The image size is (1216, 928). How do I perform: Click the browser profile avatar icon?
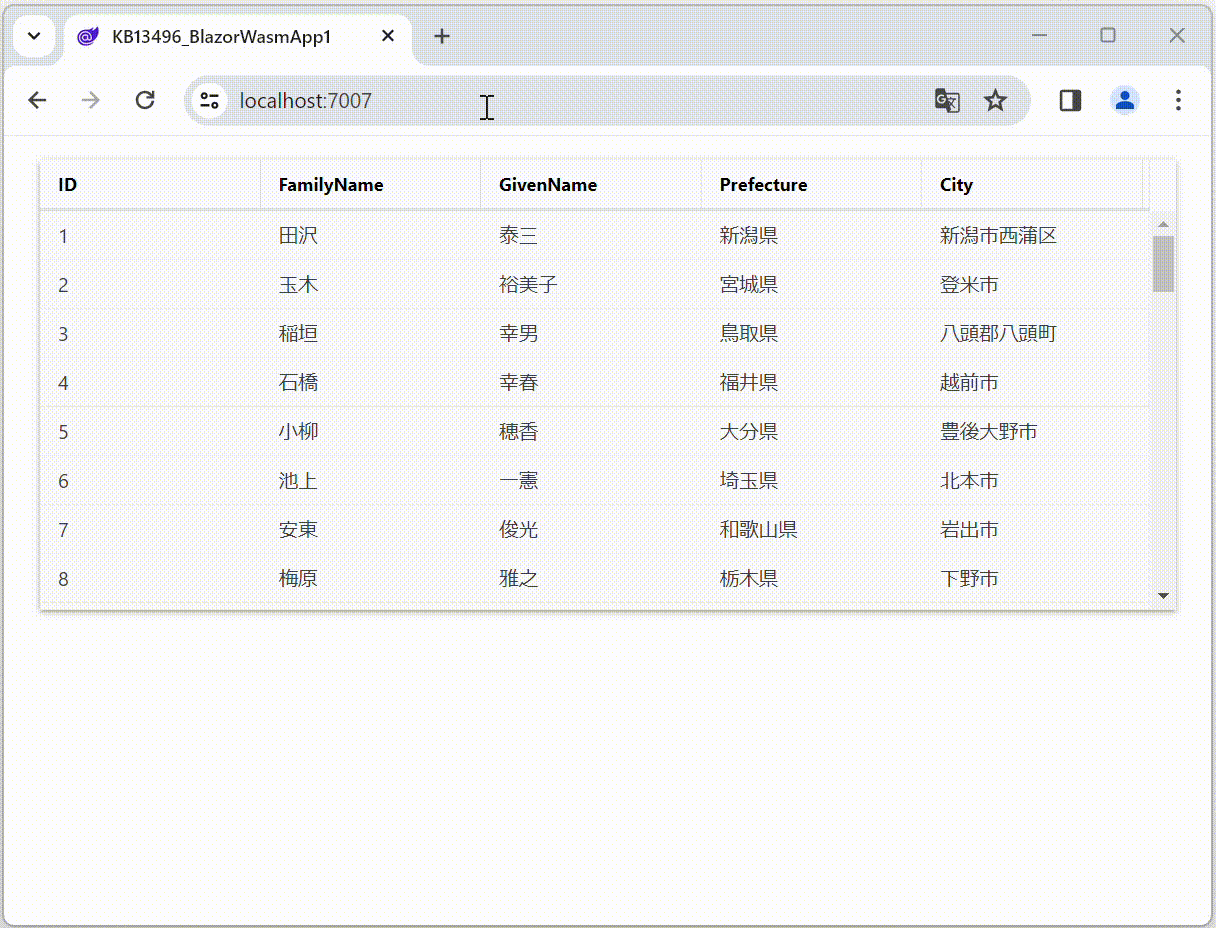coord(1124,100)
